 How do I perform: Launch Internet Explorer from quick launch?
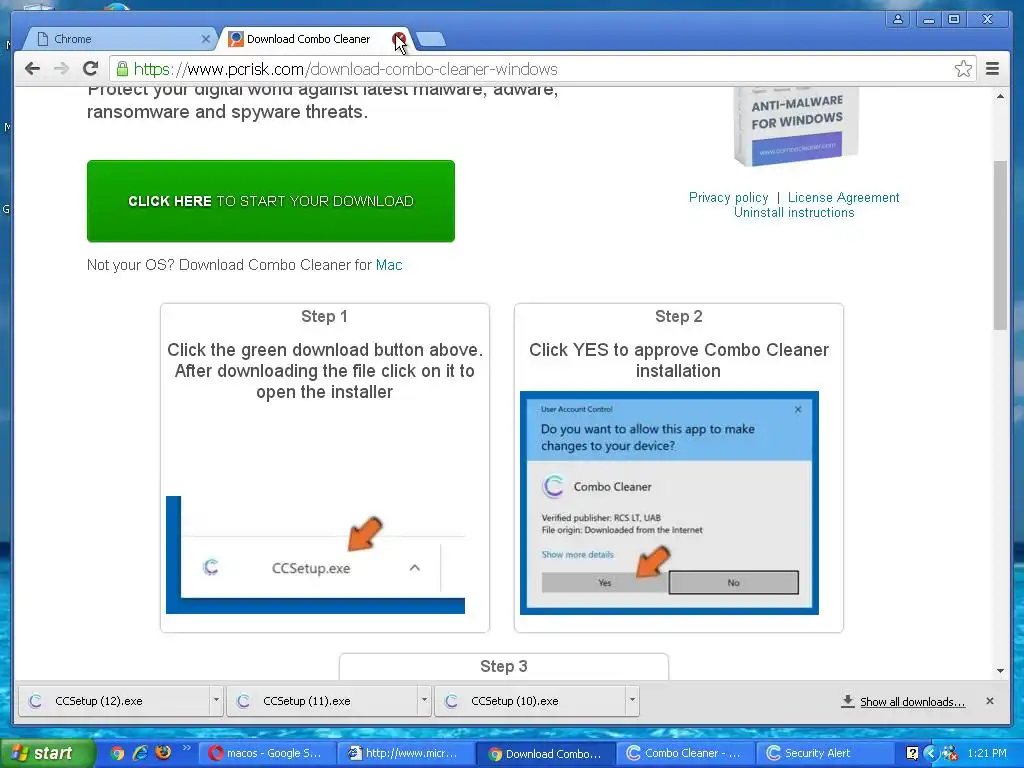[x=140, y=753]
